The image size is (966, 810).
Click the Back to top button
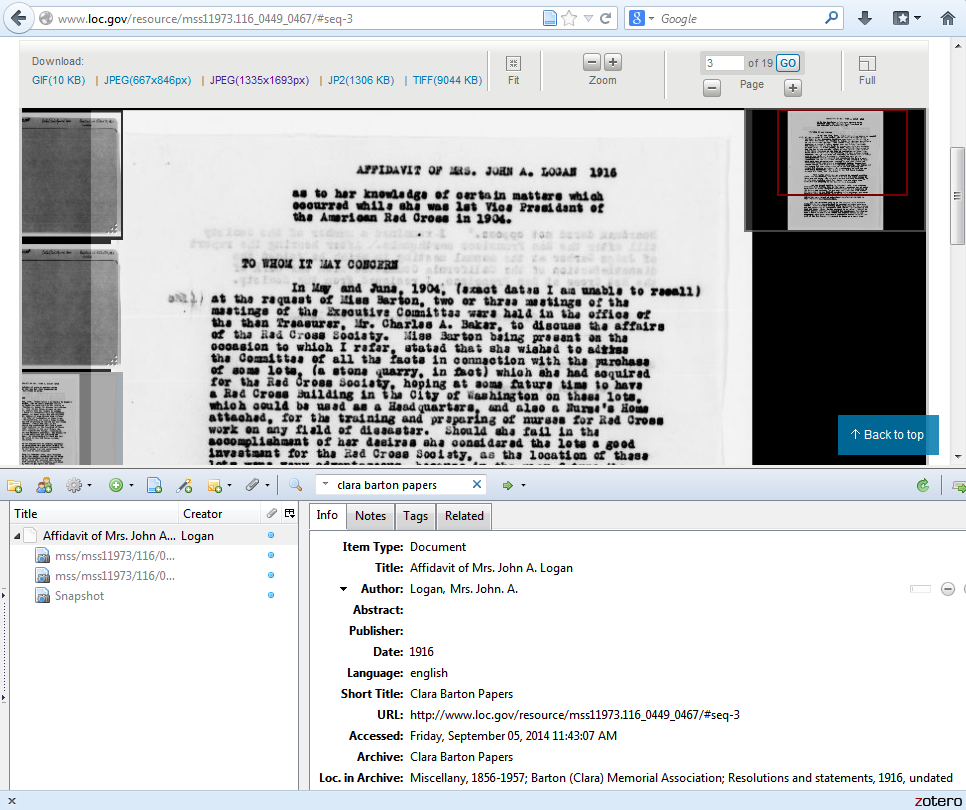pyautogui.click(x=887, y=435)
